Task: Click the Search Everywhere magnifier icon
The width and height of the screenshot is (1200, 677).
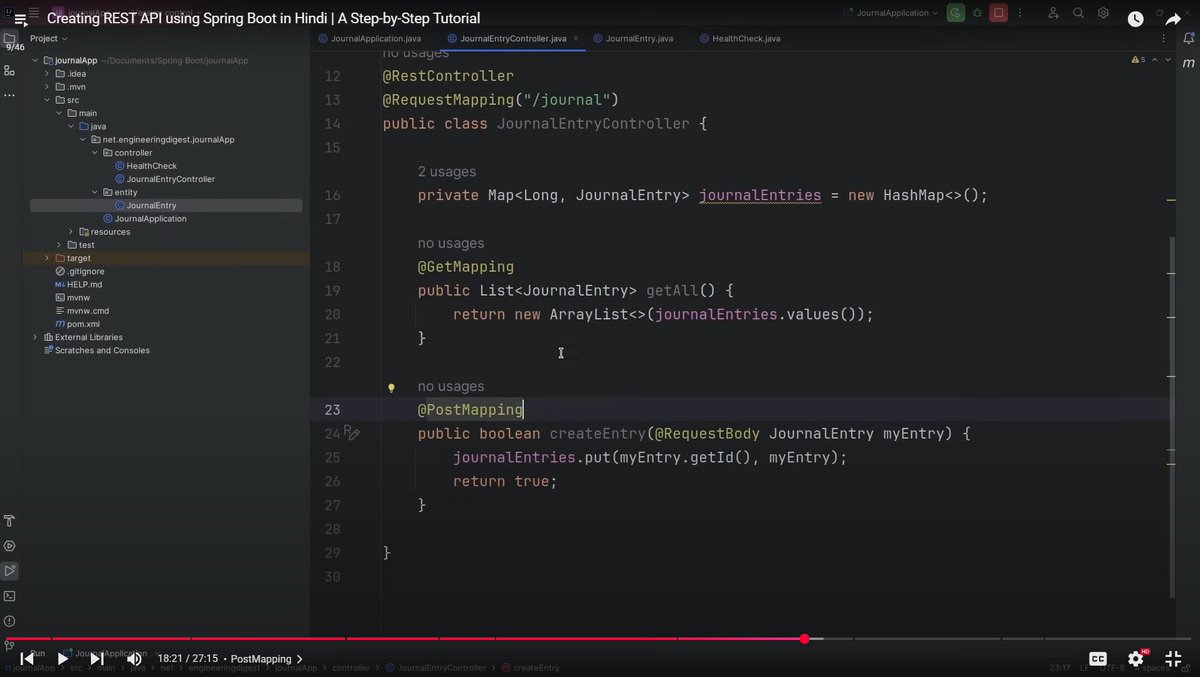Action: [x=1079, y=13]
